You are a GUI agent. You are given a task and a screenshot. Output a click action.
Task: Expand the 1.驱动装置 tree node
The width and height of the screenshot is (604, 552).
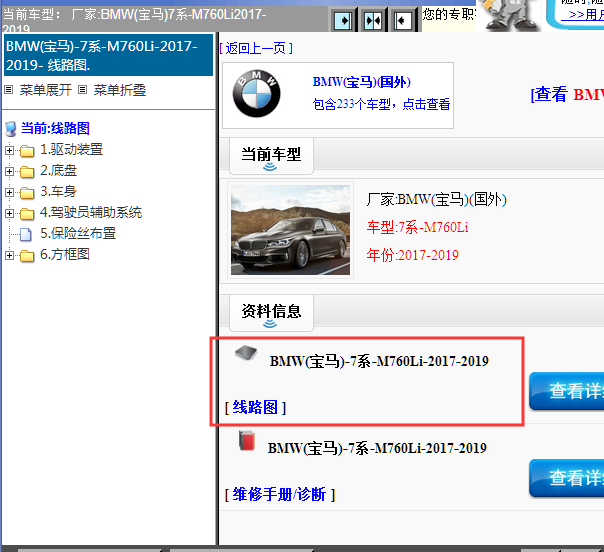10,150
